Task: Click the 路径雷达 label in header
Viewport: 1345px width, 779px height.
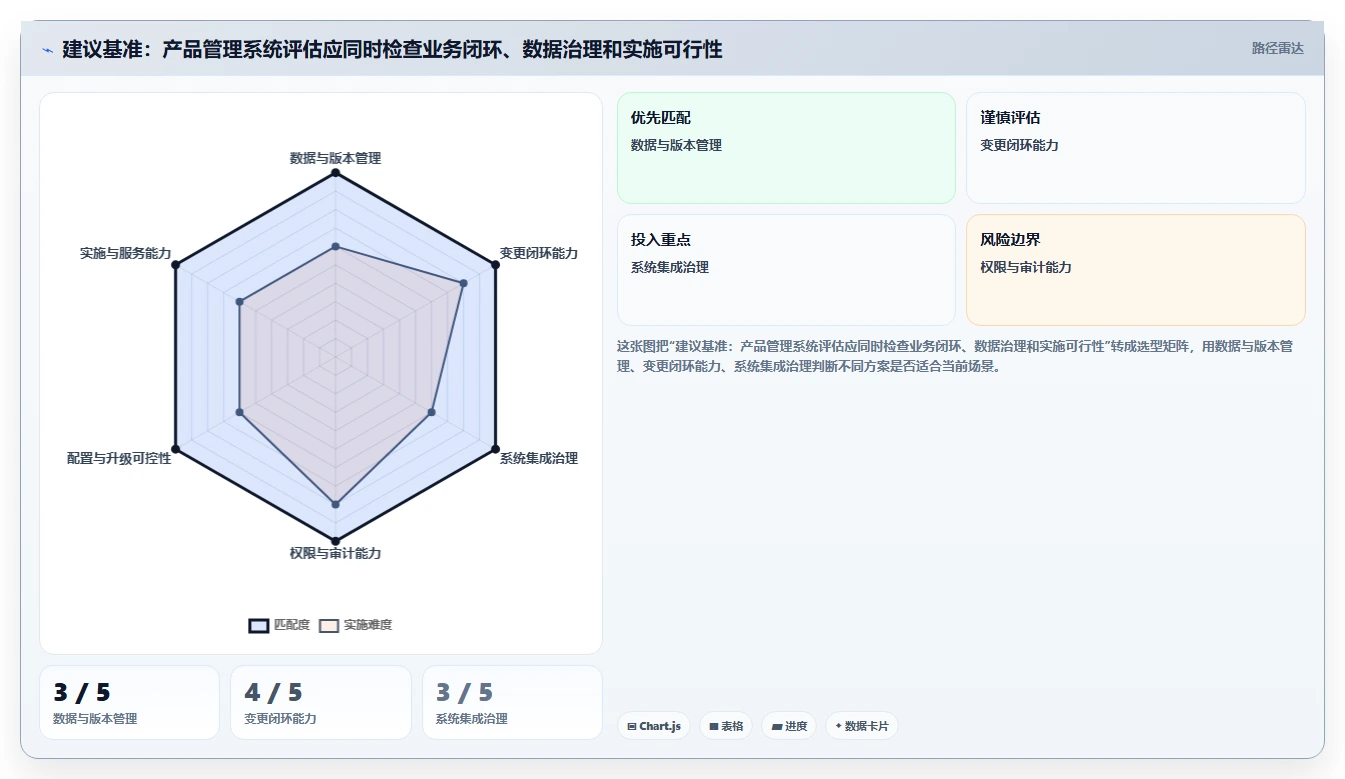Action: pos(1277,48)
